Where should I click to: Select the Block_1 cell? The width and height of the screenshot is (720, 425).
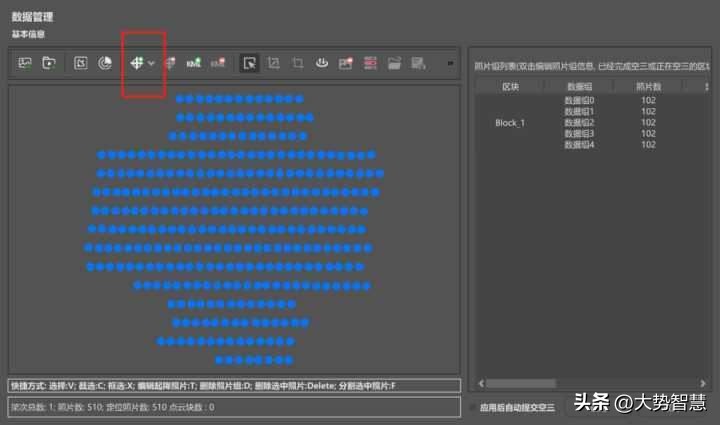510,123
